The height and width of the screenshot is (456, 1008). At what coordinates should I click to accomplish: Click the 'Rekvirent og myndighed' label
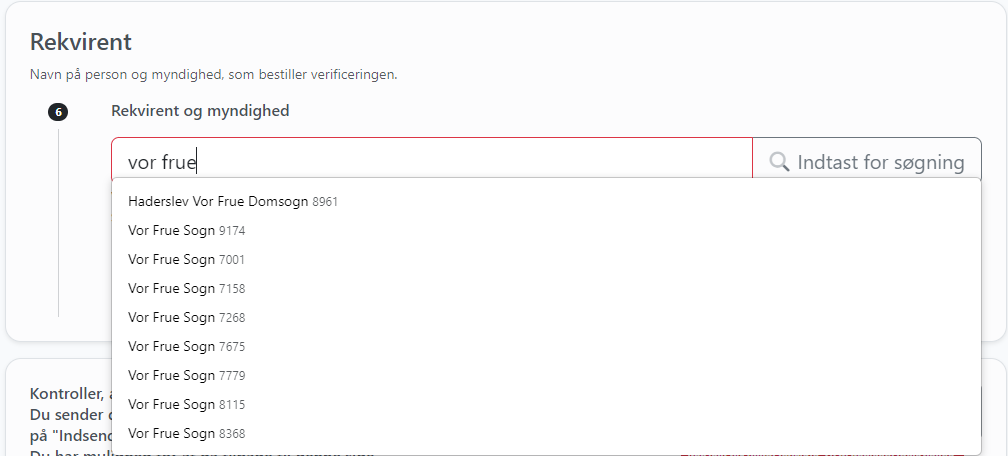pyautogui.click(x=200, y=111)
